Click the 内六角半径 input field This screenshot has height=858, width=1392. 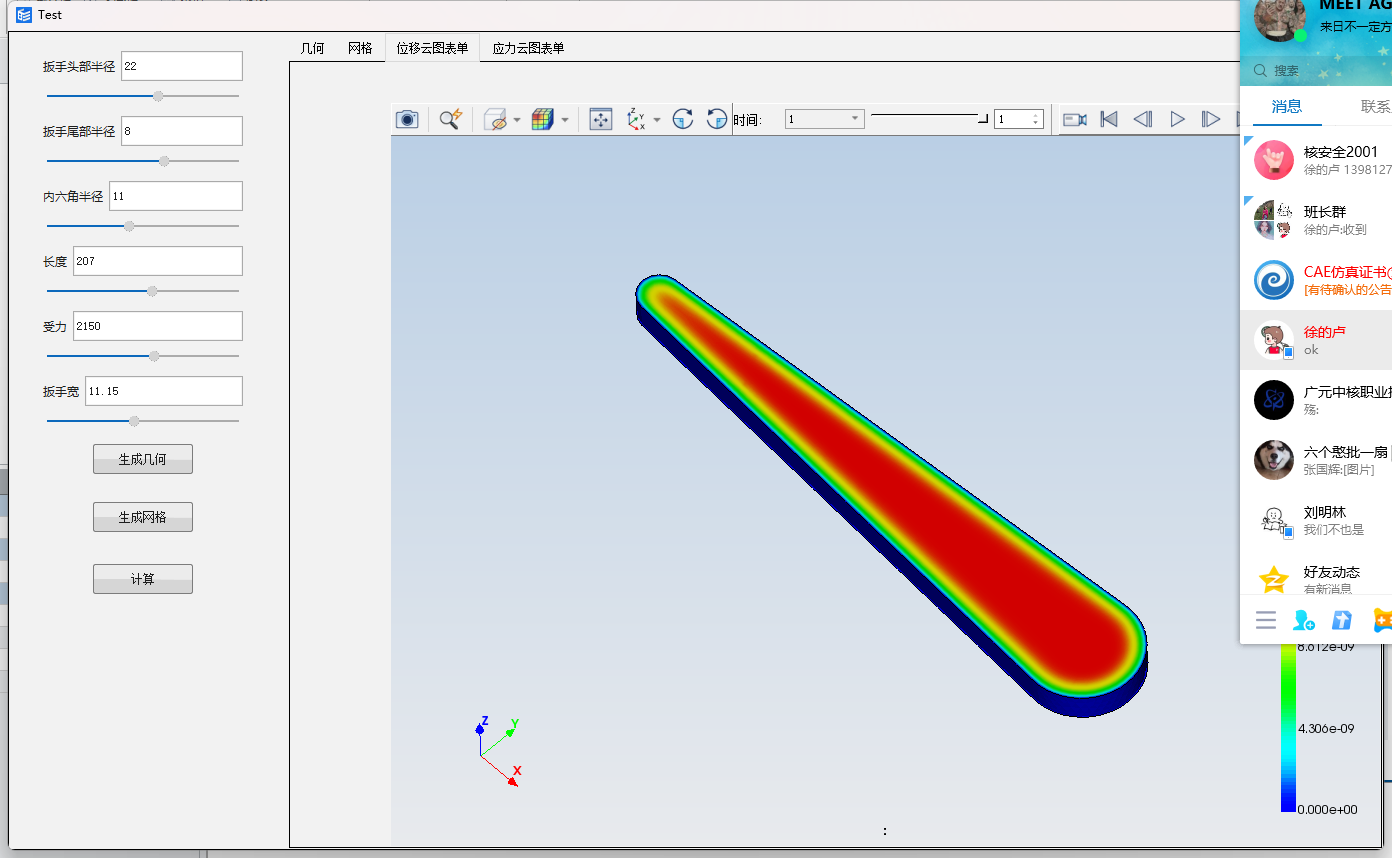coord(176,196)
